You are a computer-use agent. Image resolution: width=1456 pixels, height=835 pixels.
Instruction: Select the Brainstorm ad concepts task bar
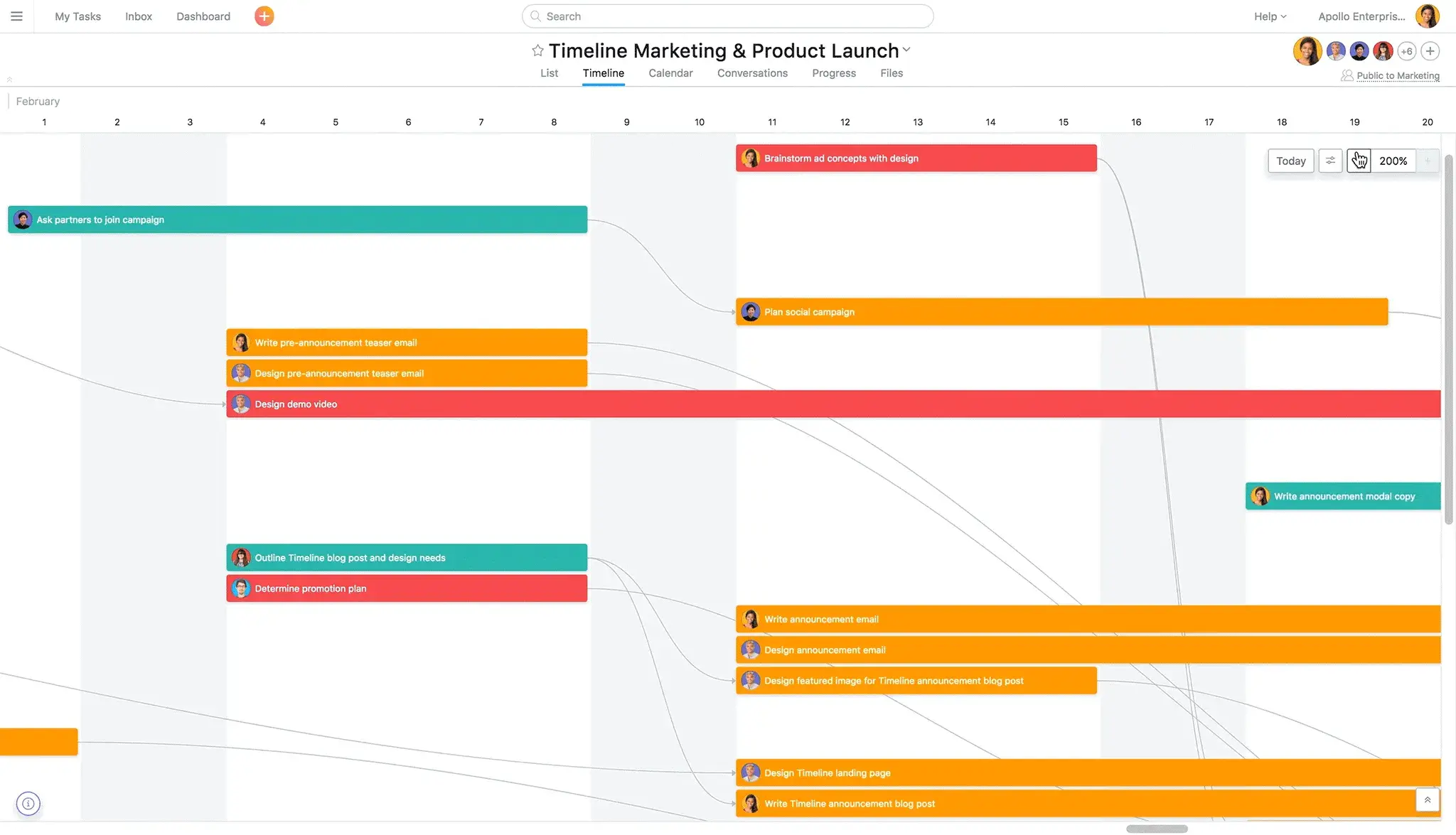pyautogui.click(x=915, y=158)
